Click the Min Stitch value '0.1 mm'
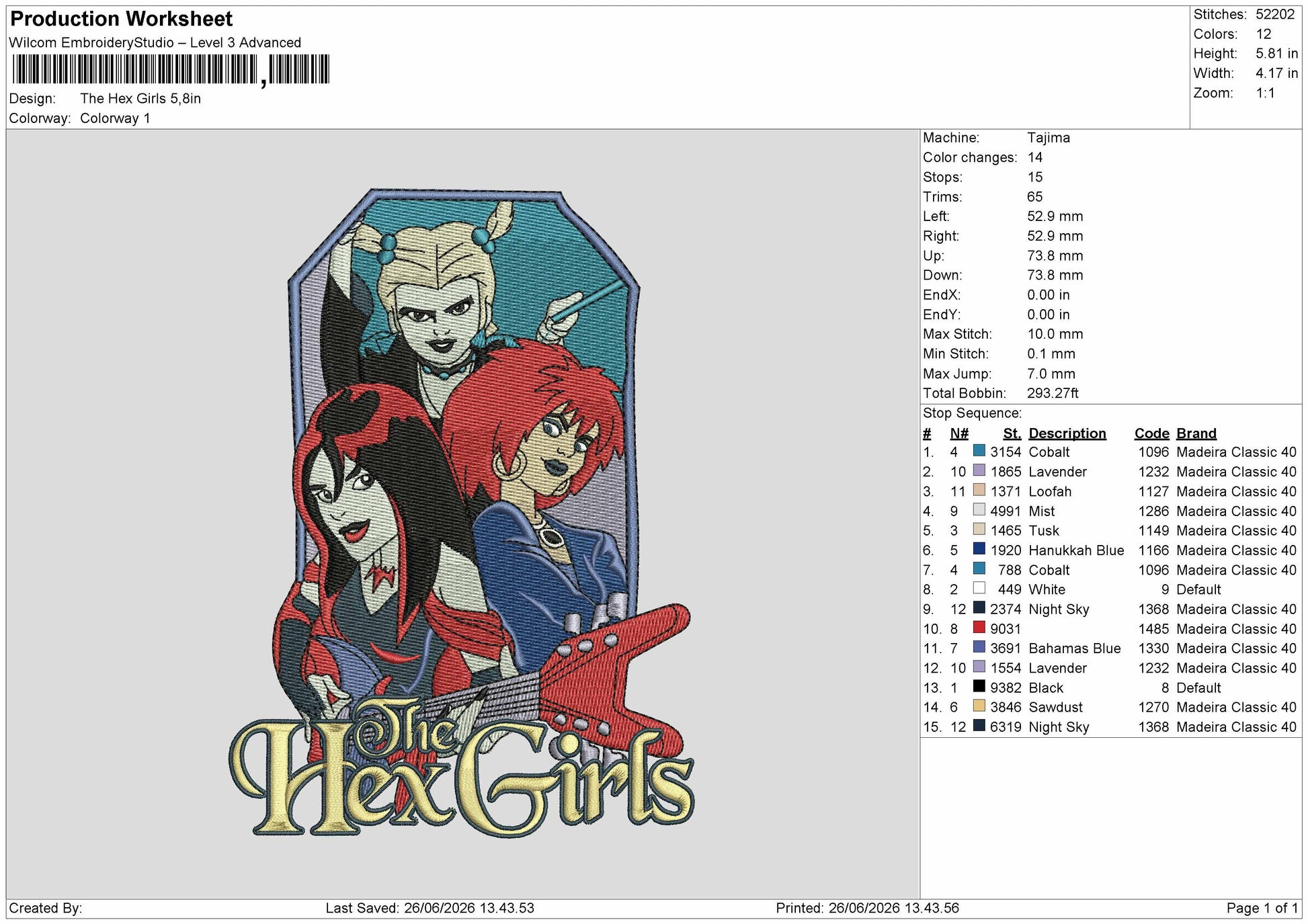1308x924 pixels. (1051, 353)
